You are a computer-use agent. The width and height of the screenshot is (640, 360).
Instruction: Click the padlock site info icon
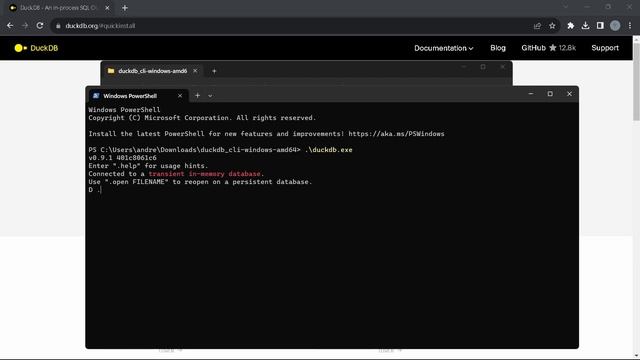(x=58, y=26)
